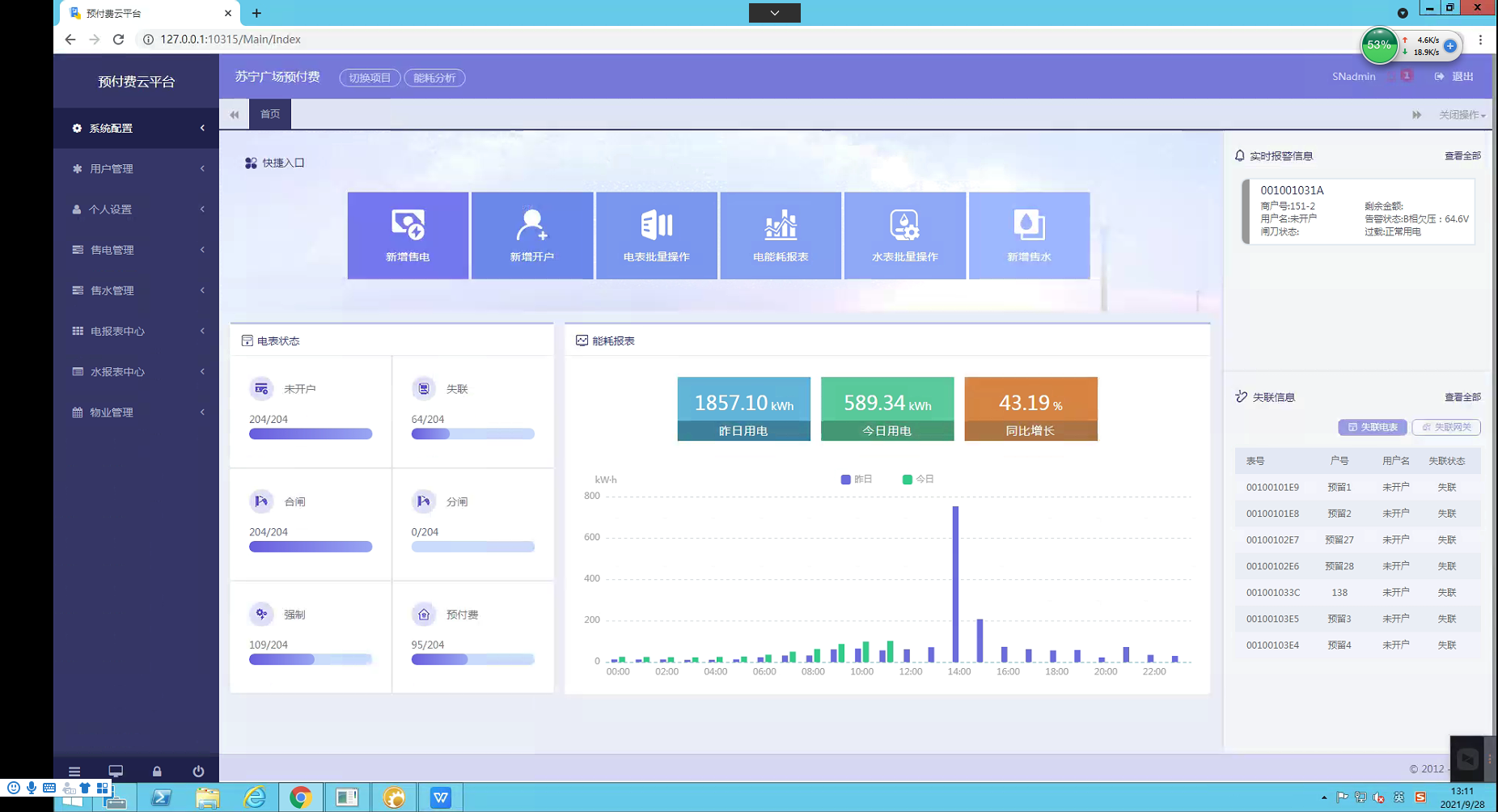Expand the 用户管理 sidebar menu

tap(136, 168)
